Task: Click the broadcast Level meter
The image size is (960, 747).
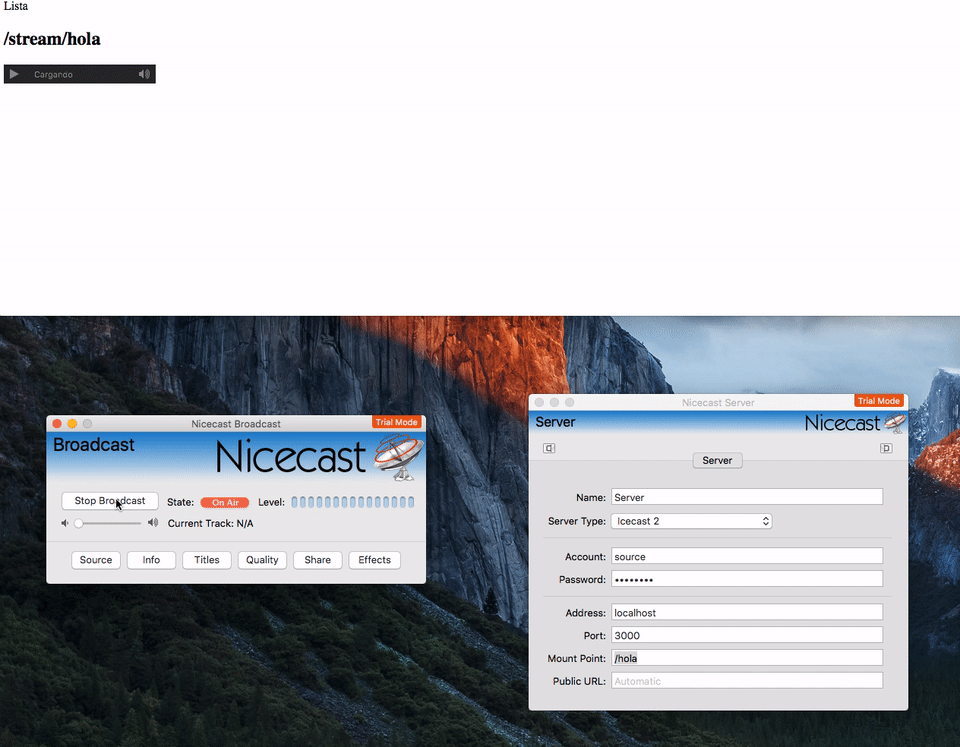Action: pyautogui.click(x=353, y=502)
